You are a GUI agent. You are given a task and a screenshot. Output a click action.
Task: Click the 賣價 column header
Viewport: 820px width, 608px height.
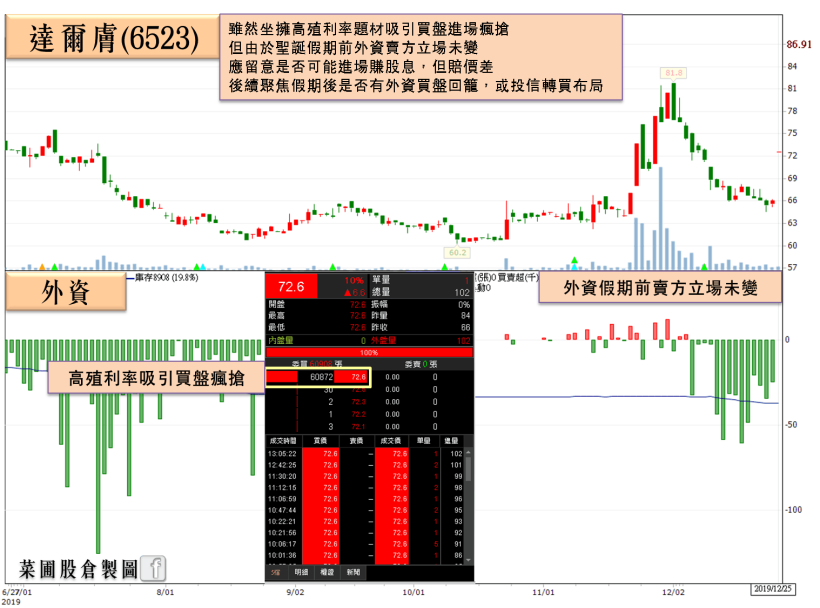pyautogui.click(x=356, y=441)
